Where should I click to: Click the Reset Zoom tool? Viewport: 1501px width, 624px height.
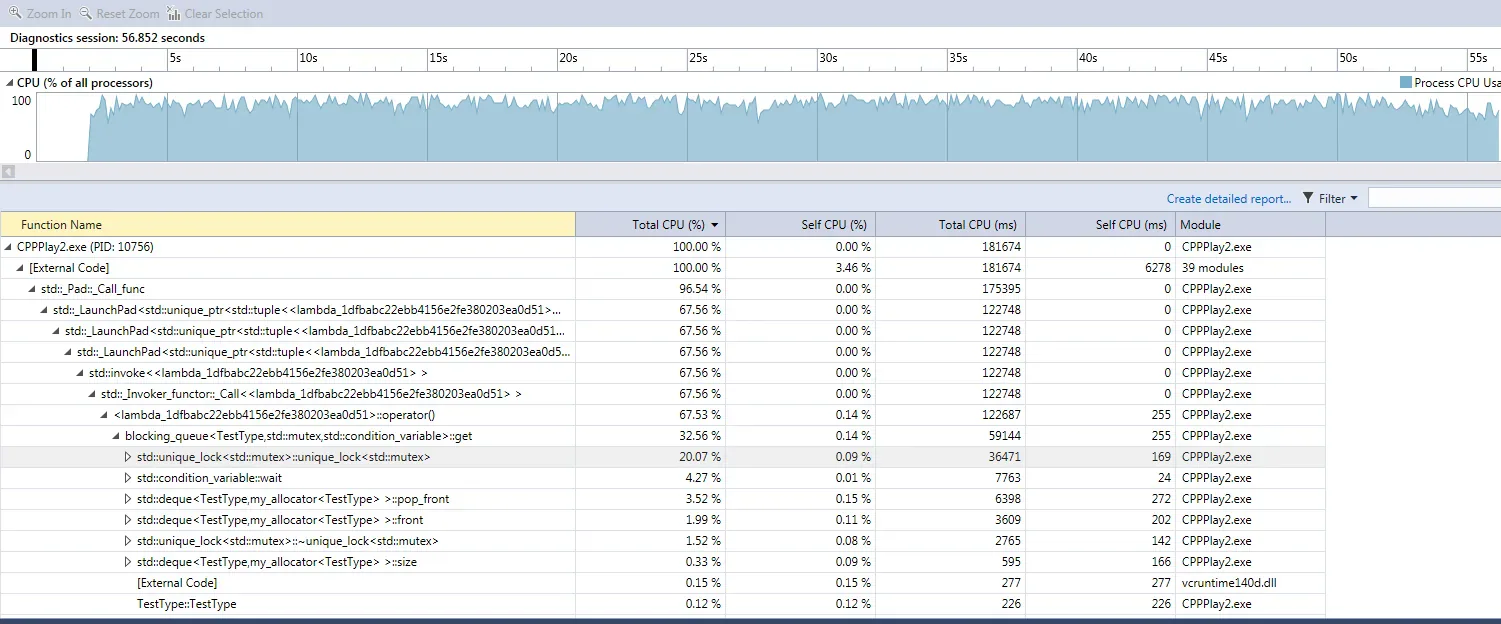click(x=119, y=14)
